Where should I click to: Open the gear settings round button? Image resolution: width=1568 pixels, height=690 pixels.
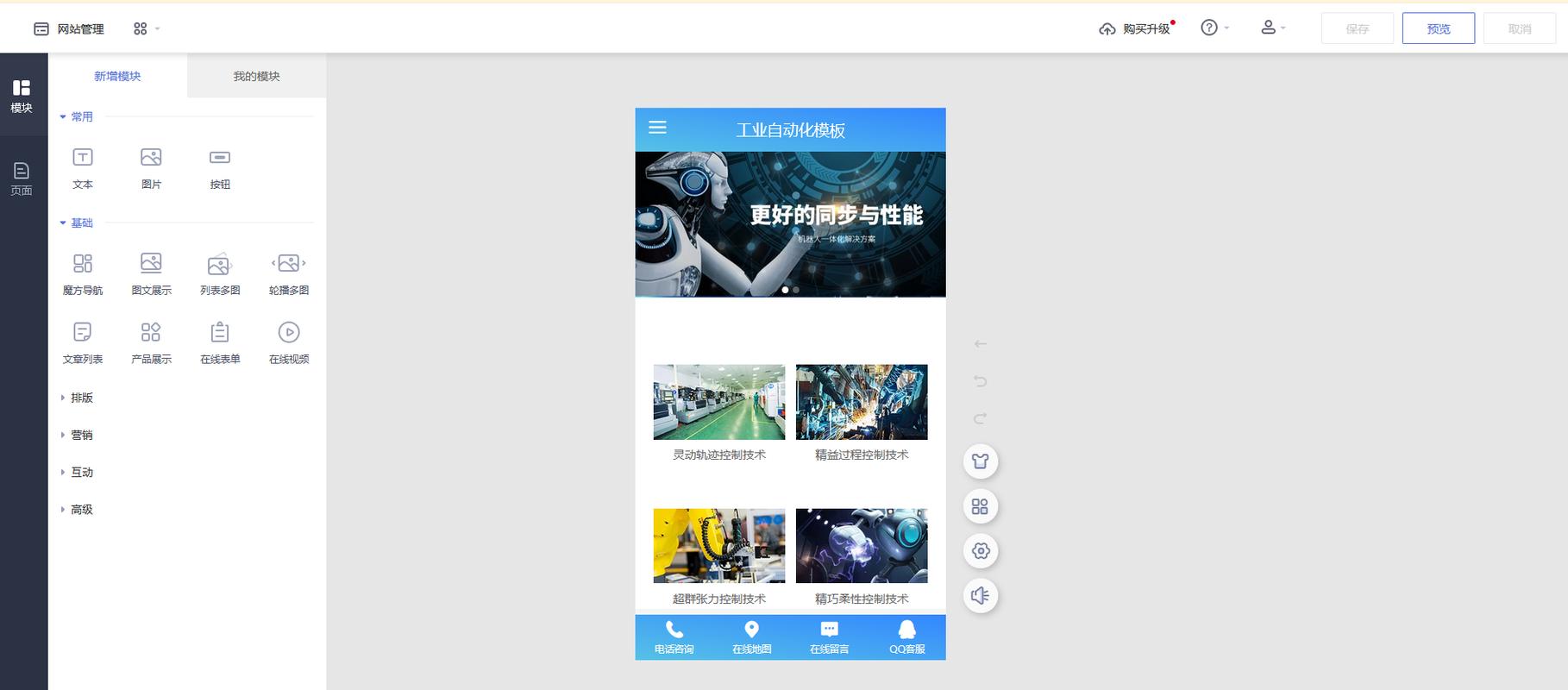[981, 551]
